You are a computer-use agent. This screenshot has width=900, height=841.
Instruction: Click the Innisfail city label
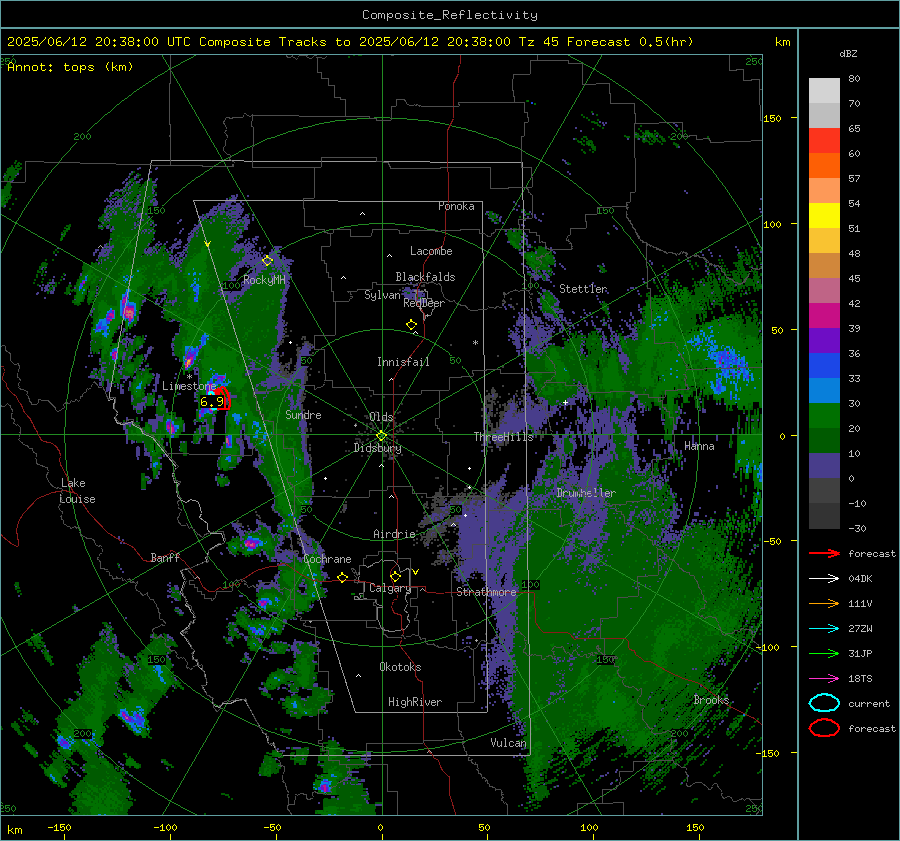click(403, 362)
